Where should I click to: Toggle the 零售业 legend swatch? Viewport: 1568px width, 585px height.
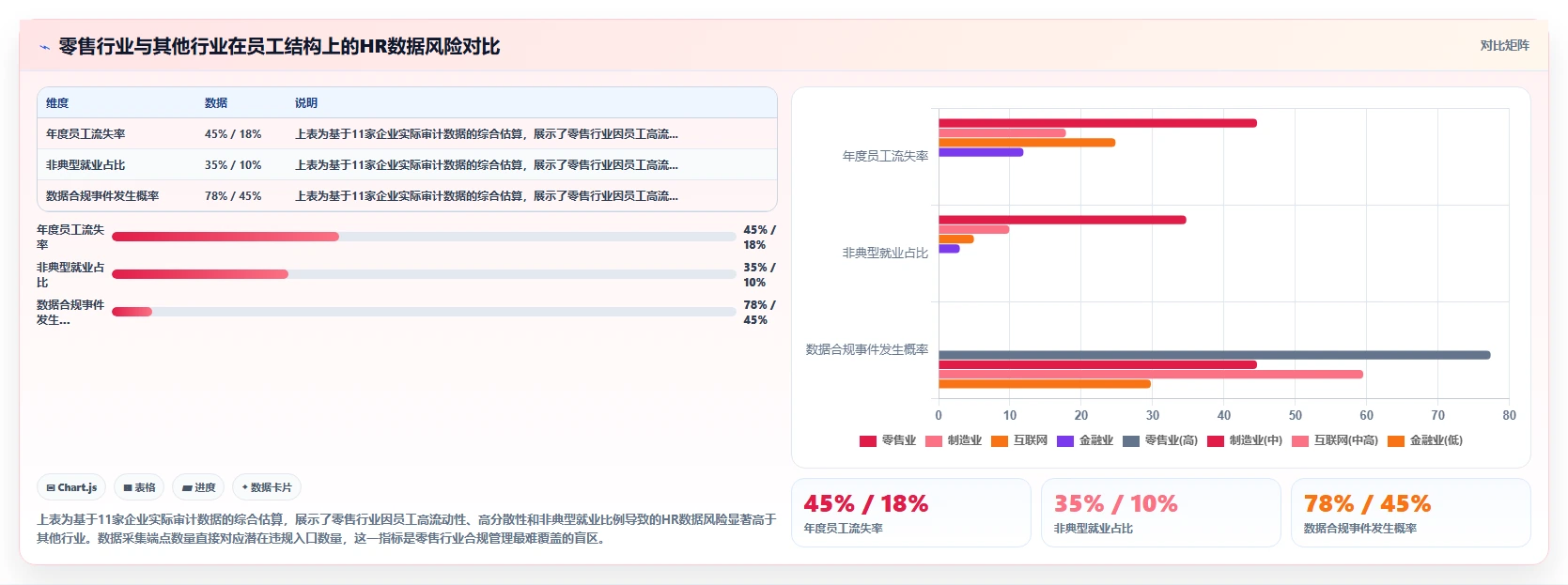click(x=867, y=440)
